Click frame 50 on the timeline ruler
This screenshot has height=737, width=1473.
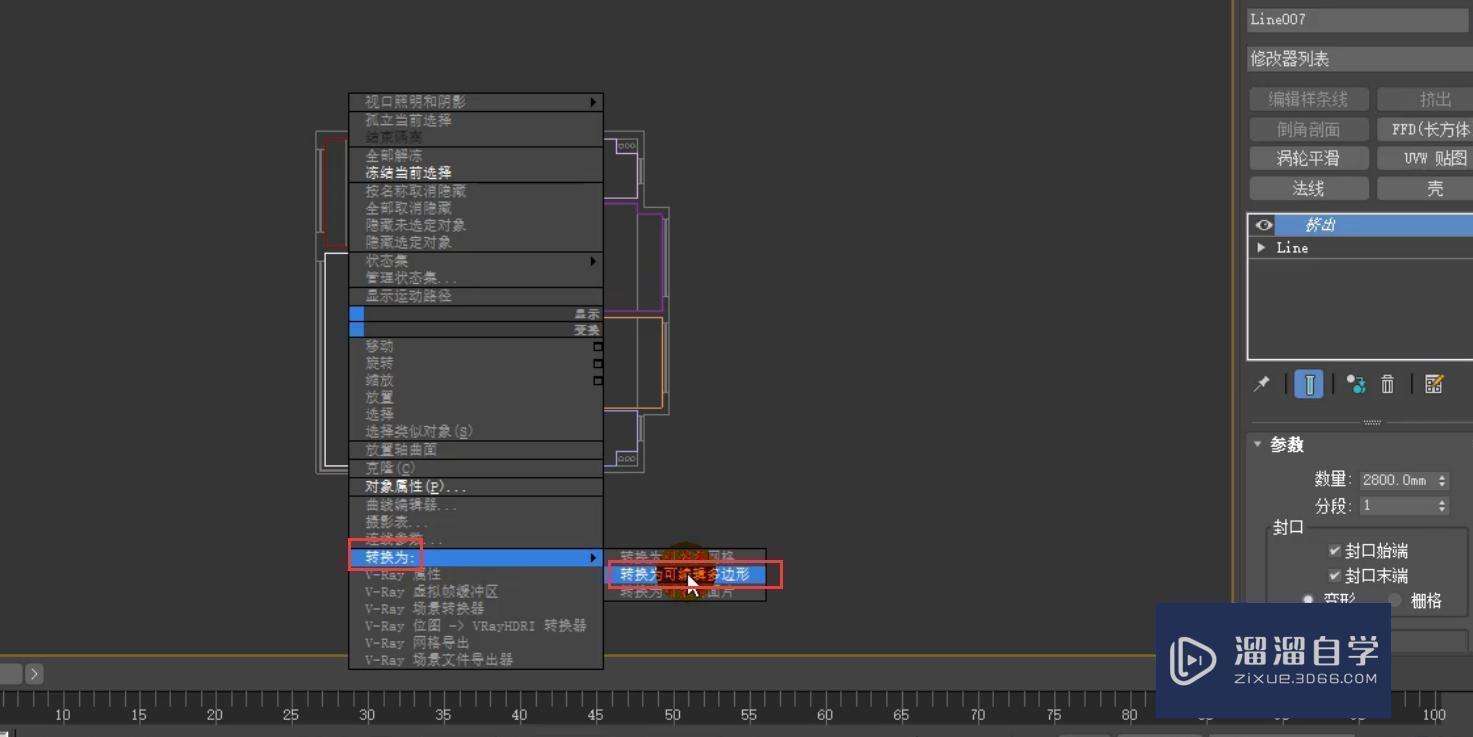coord(672,714)
